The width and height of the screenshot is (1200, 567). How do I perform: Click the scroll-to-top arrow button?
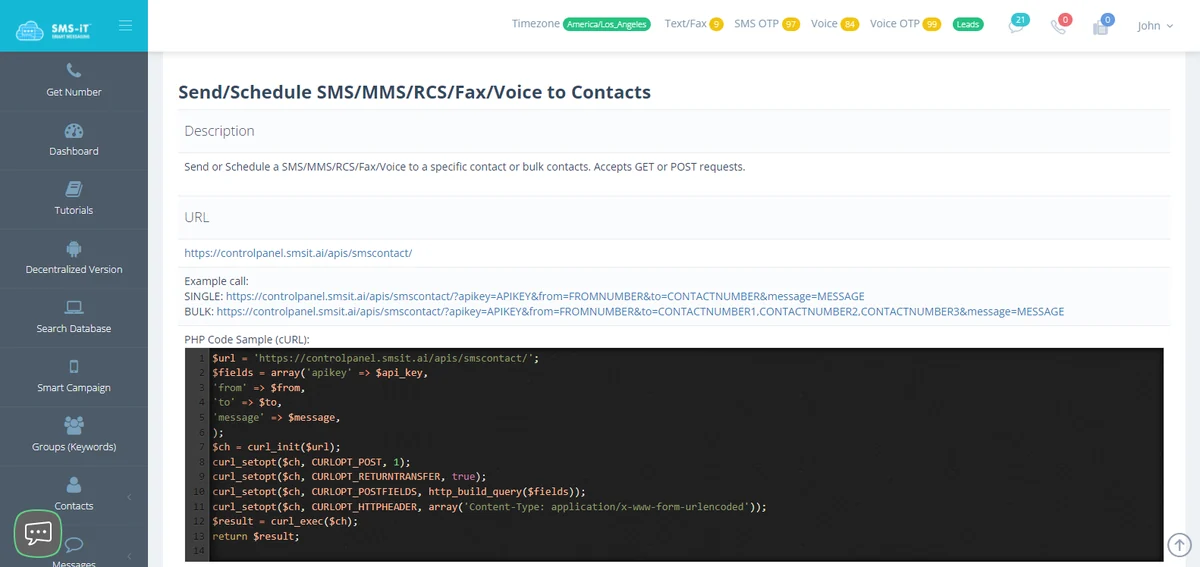(1179, 544)
